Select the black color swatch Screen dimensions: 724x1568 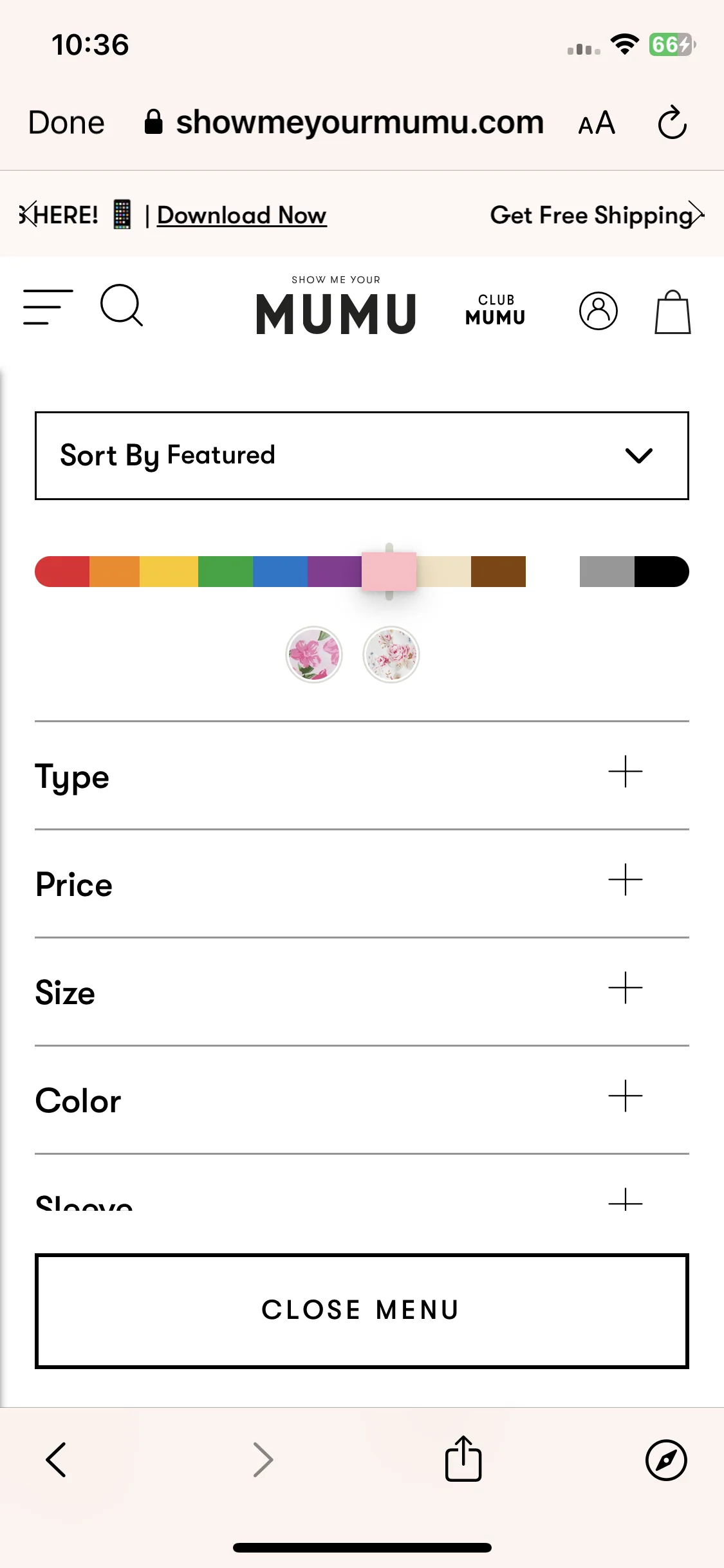tap(662, 572)
